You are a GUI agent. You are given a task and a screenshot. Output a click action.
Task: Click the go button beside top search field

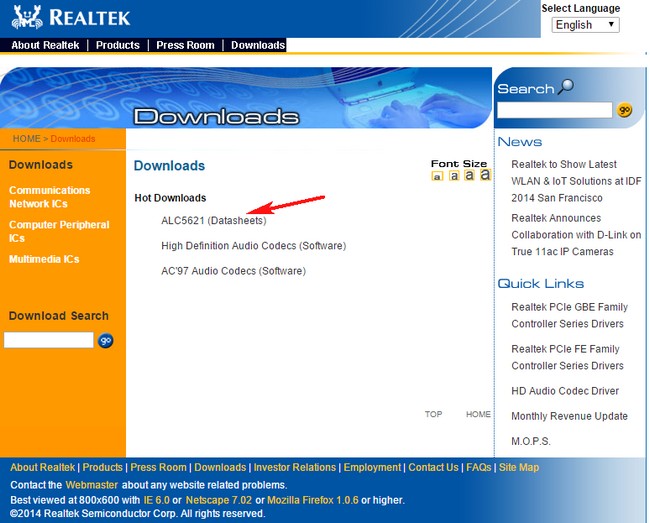[624, 110]
